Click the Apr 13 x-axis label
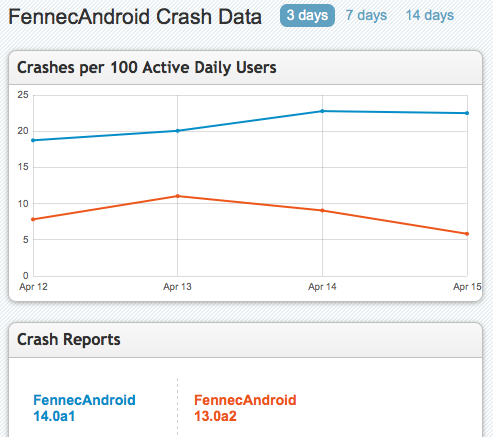The image size is (493, 437). click(x=177, y=287)
